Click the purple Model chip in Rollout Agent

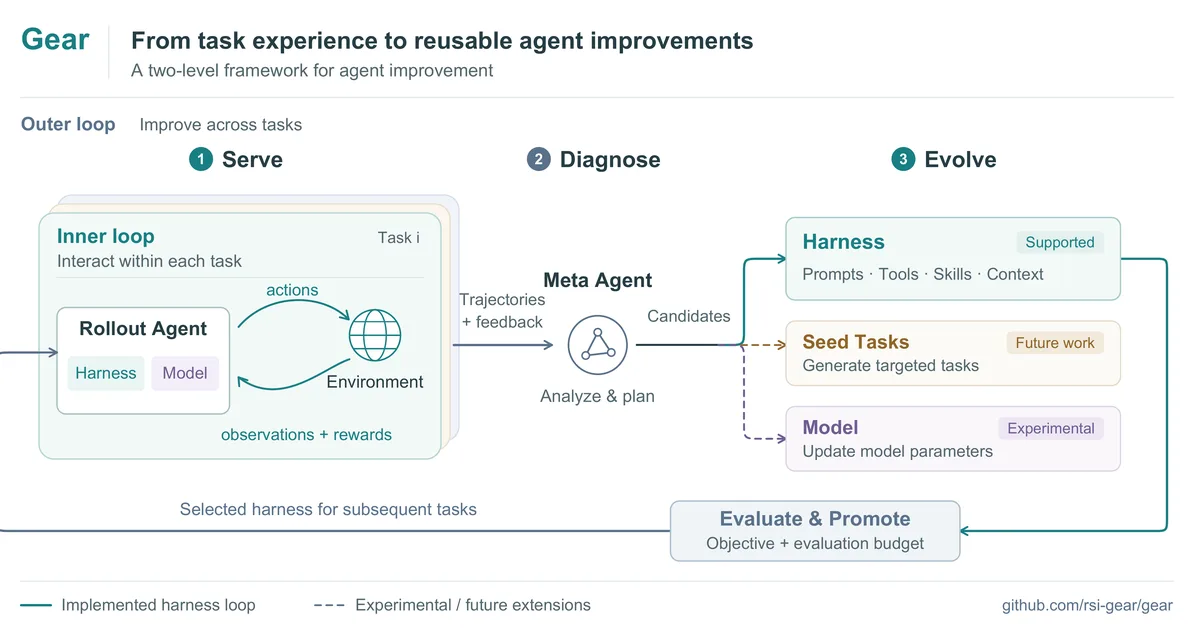coord(185,373)
